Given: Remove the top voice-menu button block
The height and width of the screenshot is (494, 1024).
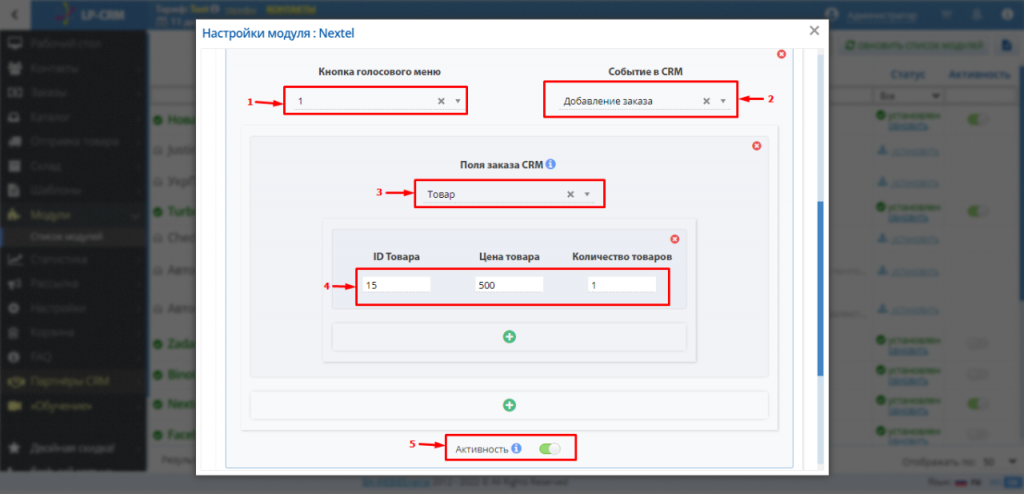Looking at the screenshot, I should pos(781,54).
